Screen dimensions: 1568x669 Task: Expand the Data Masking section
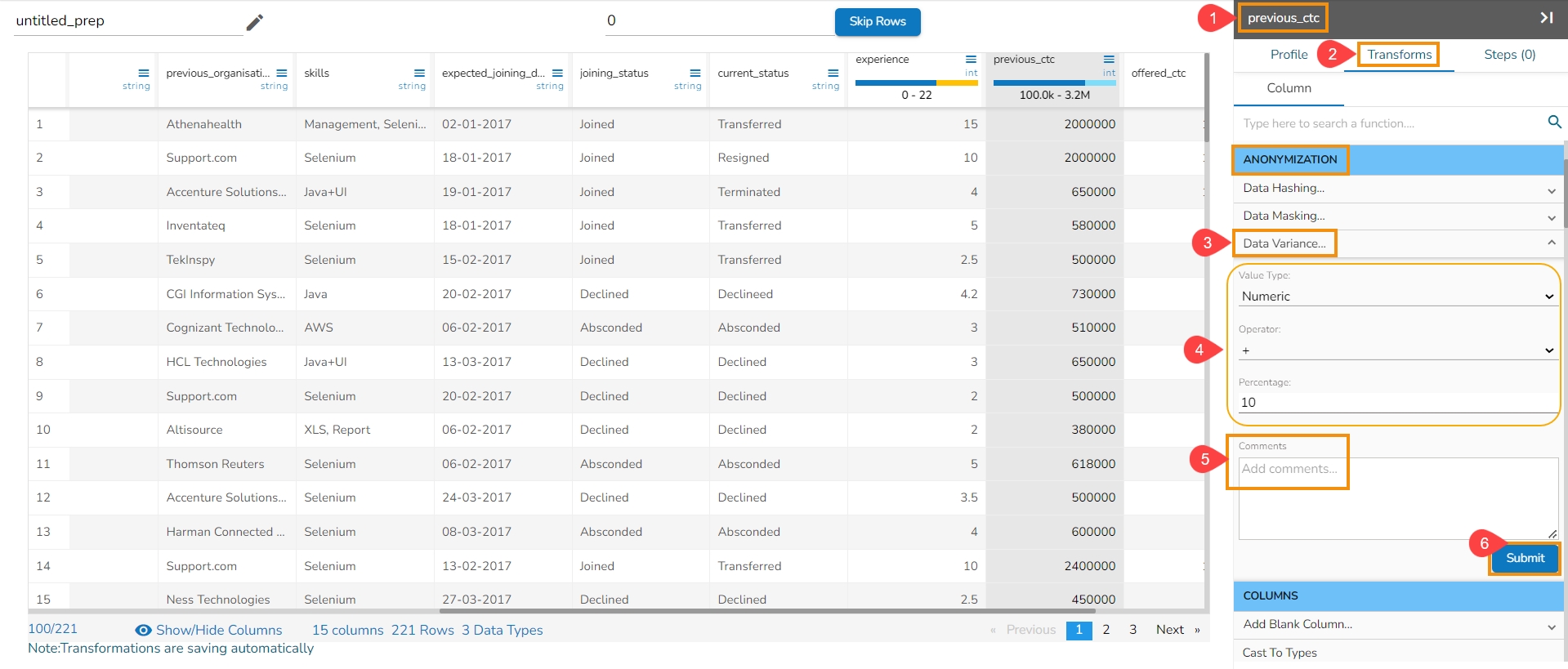(1397, 216)
